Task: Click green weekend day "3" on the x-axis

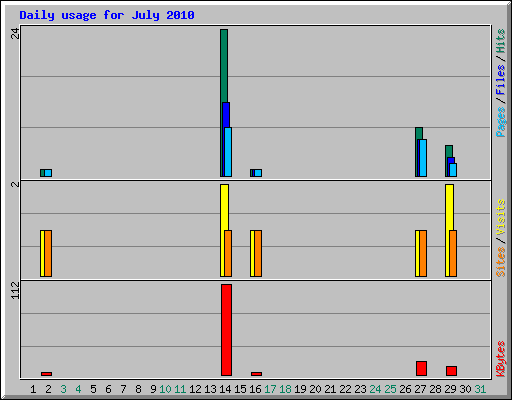Action: 63,389
